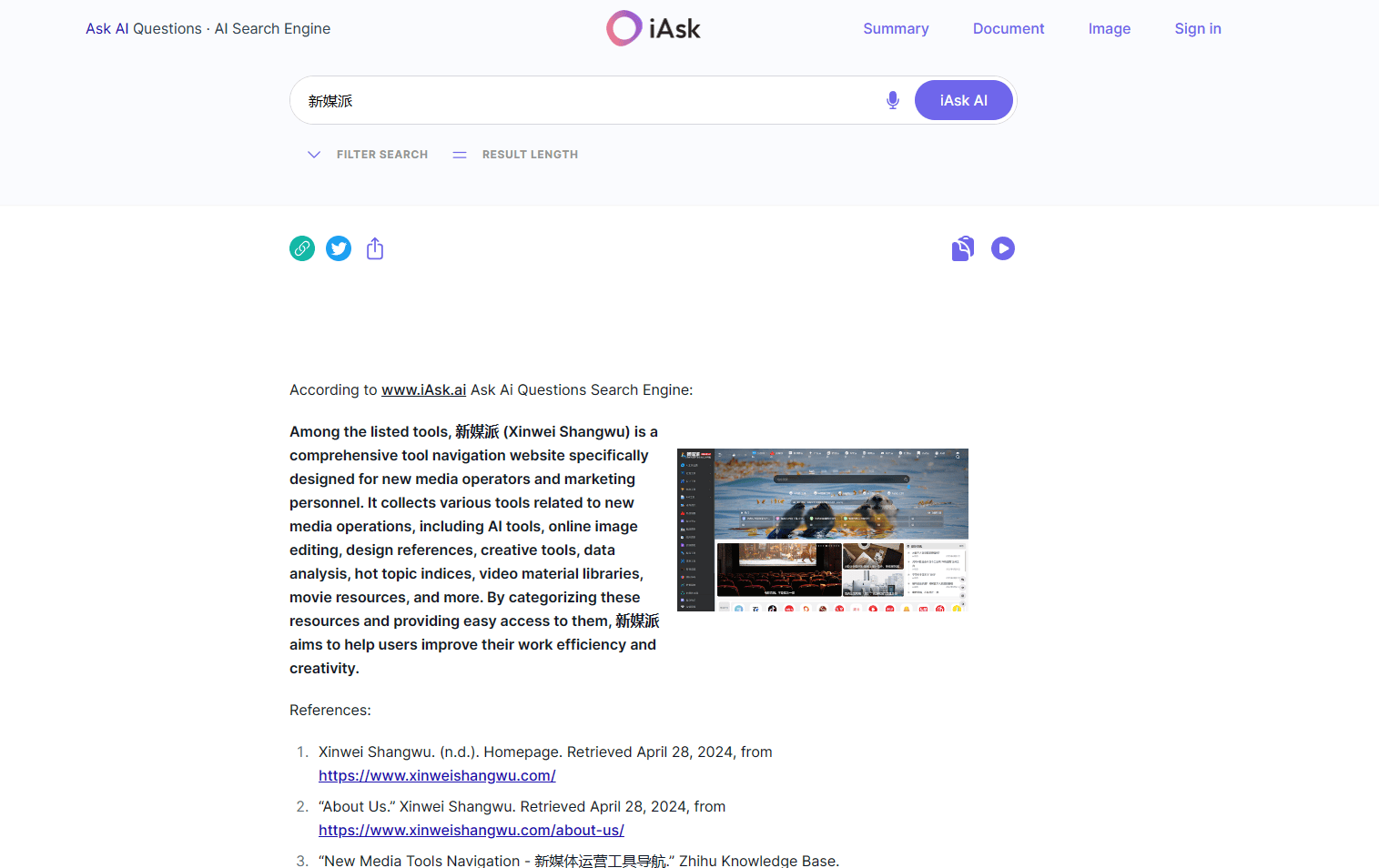Open the www.iAsk.ai link
The width and height of the screenshot is (1379, 868).
pos(422,389)
